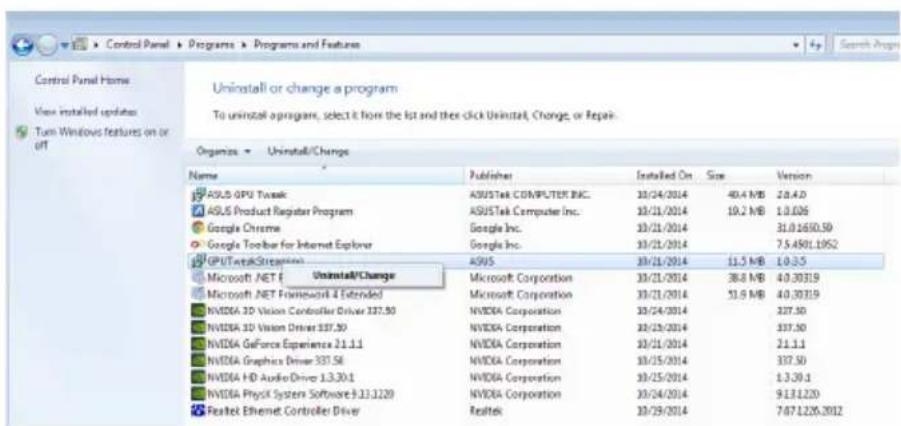Go to Programs breadcrumb
901x426 pixels.
tap(212, 45)
